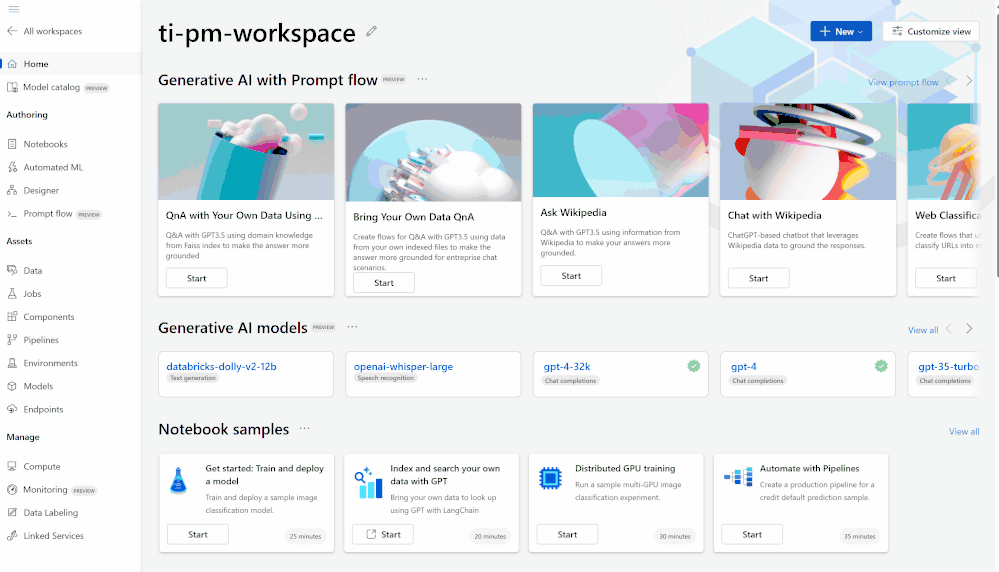
Task: Start Distributed GPU training notebook
Action: (x=567, y=534)
